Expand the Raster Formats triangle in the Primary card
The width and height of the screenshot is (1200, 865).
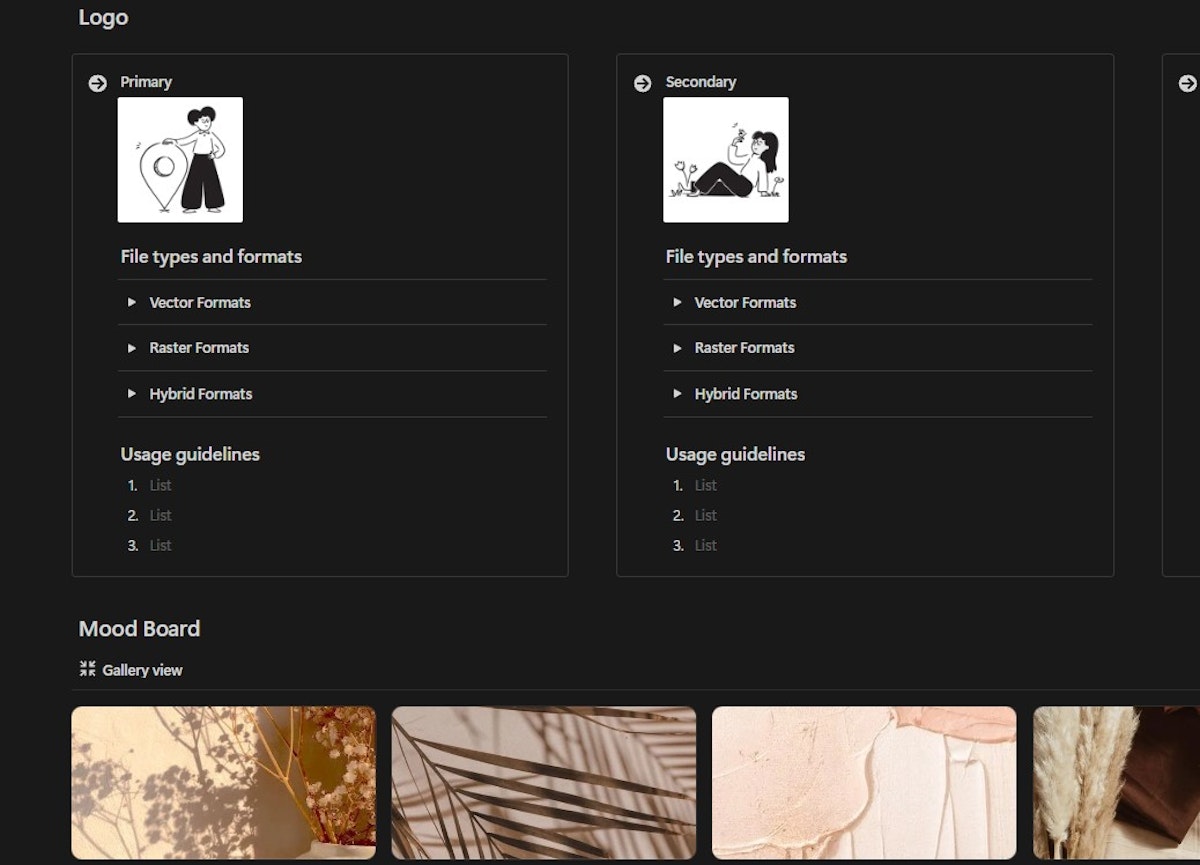tap(131, 348)
